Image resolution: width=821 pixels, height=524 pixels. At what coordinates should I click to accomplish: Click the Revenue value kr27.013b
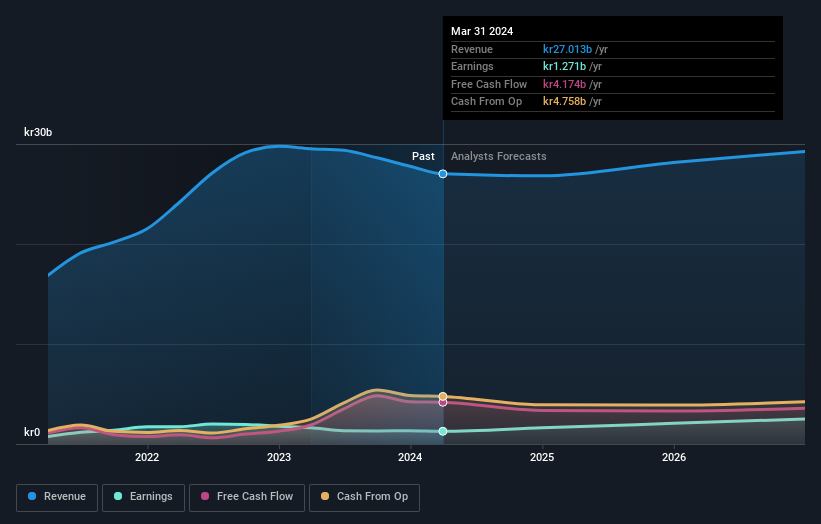[568, 49]
